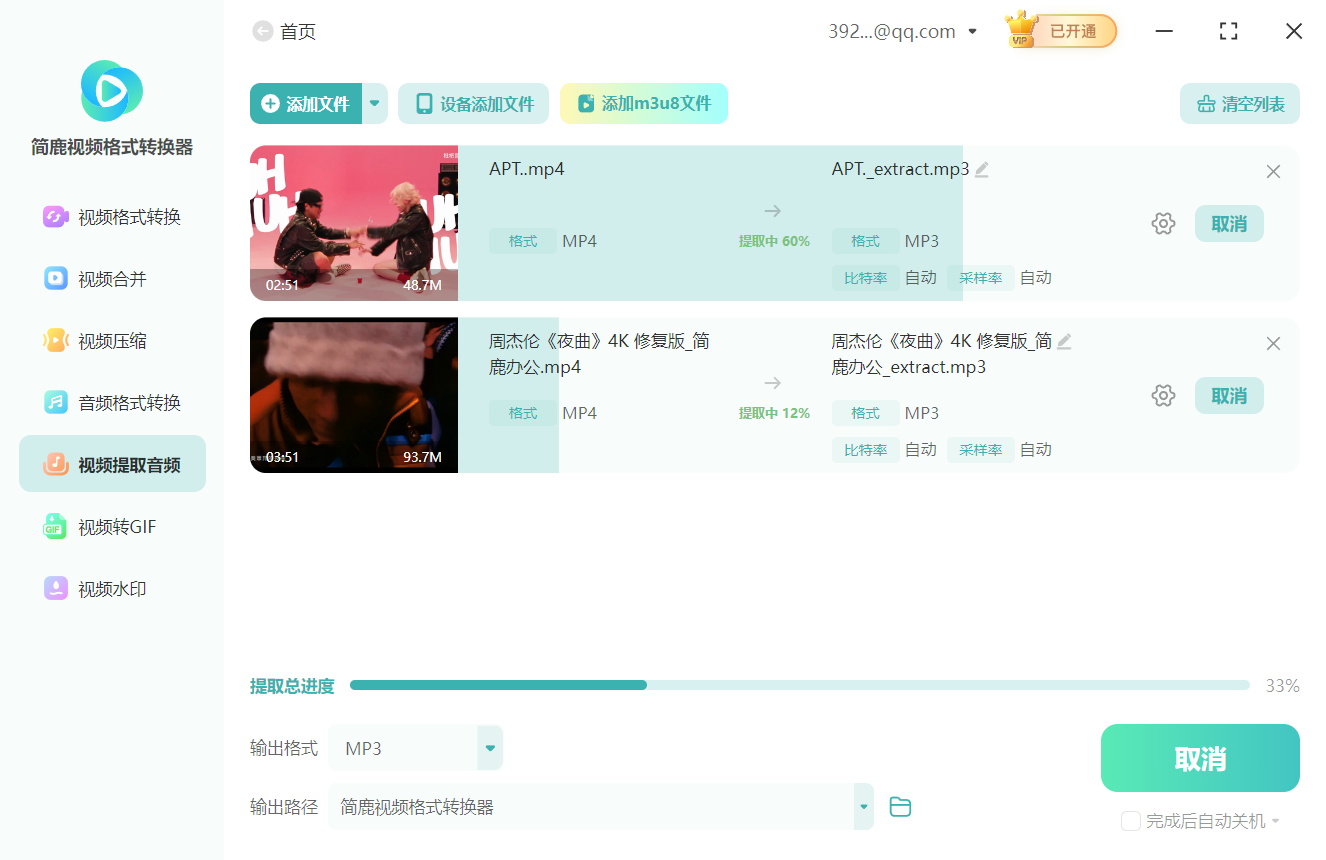Open settings gear for APT..mp4 row
The height and width of the screenshot is (860, 1326).
pos(1163,224)
